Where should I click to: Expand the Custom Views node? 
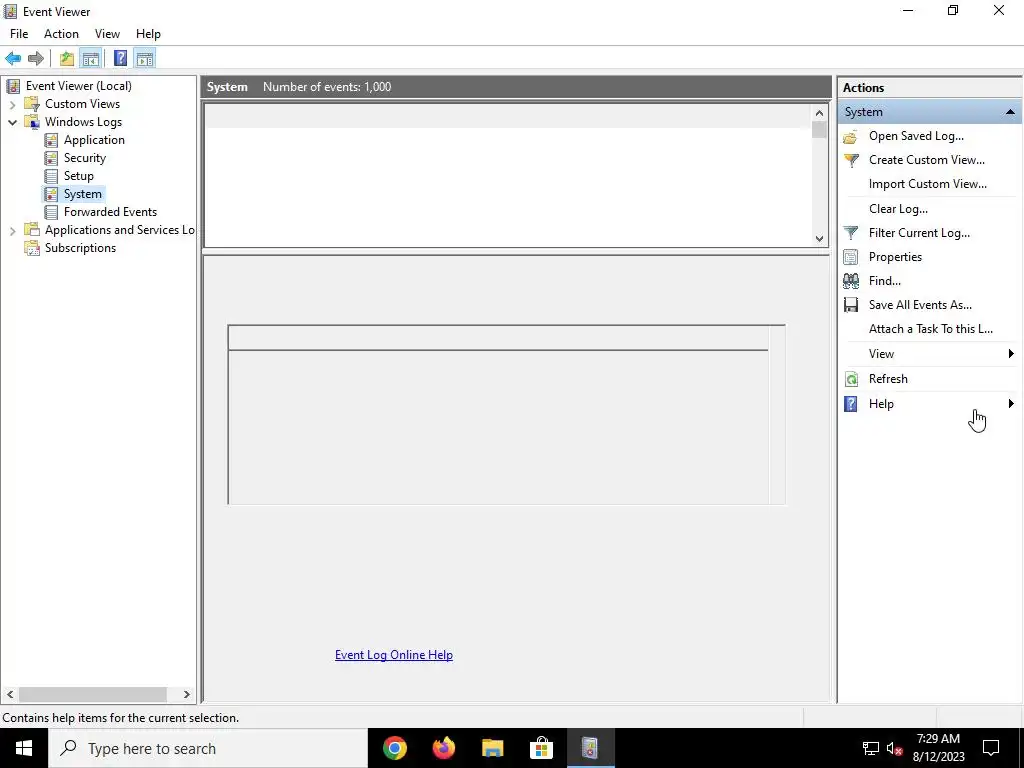(12, 104)
